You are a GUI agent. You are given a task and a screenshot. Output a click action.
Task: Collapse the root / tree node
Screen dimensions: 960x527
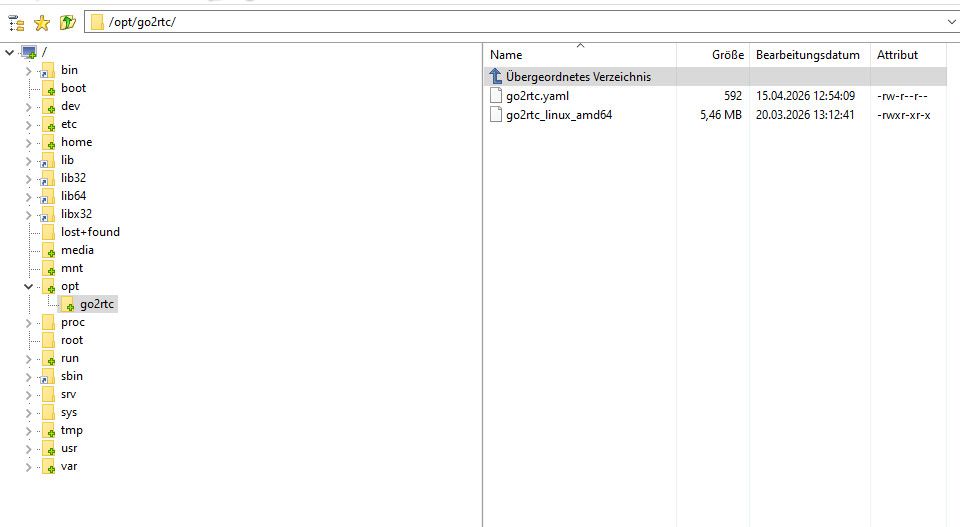coord(10,53)
